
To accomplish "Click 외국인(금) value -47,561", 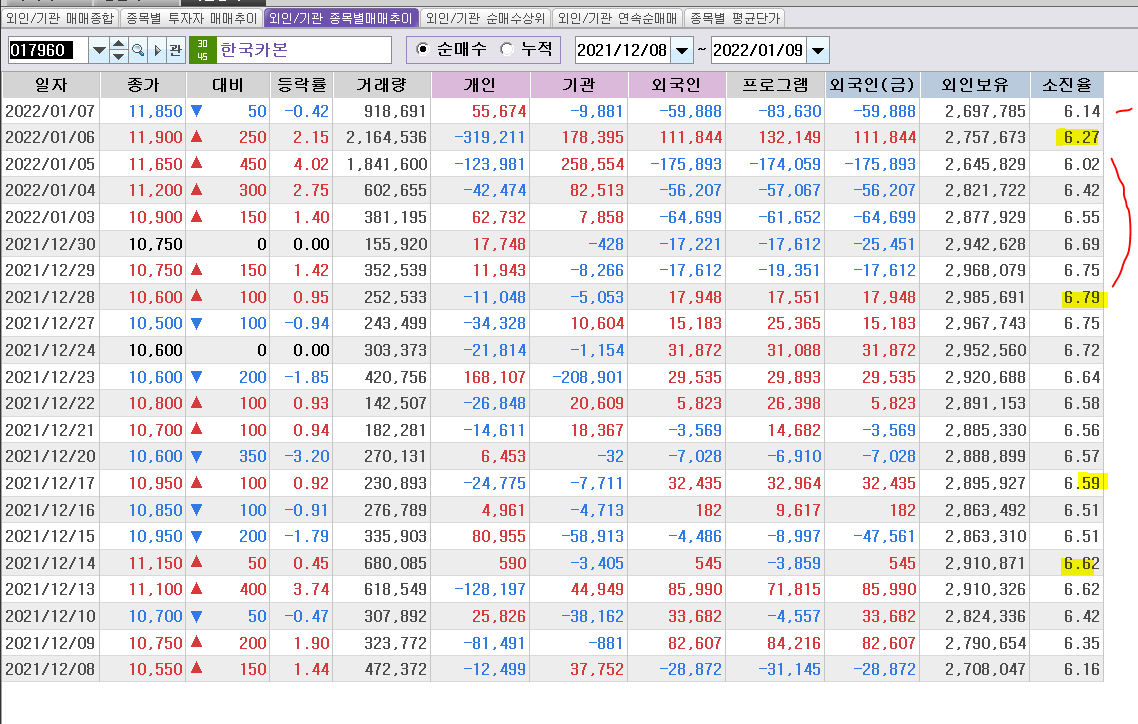I will coord(884,536).
